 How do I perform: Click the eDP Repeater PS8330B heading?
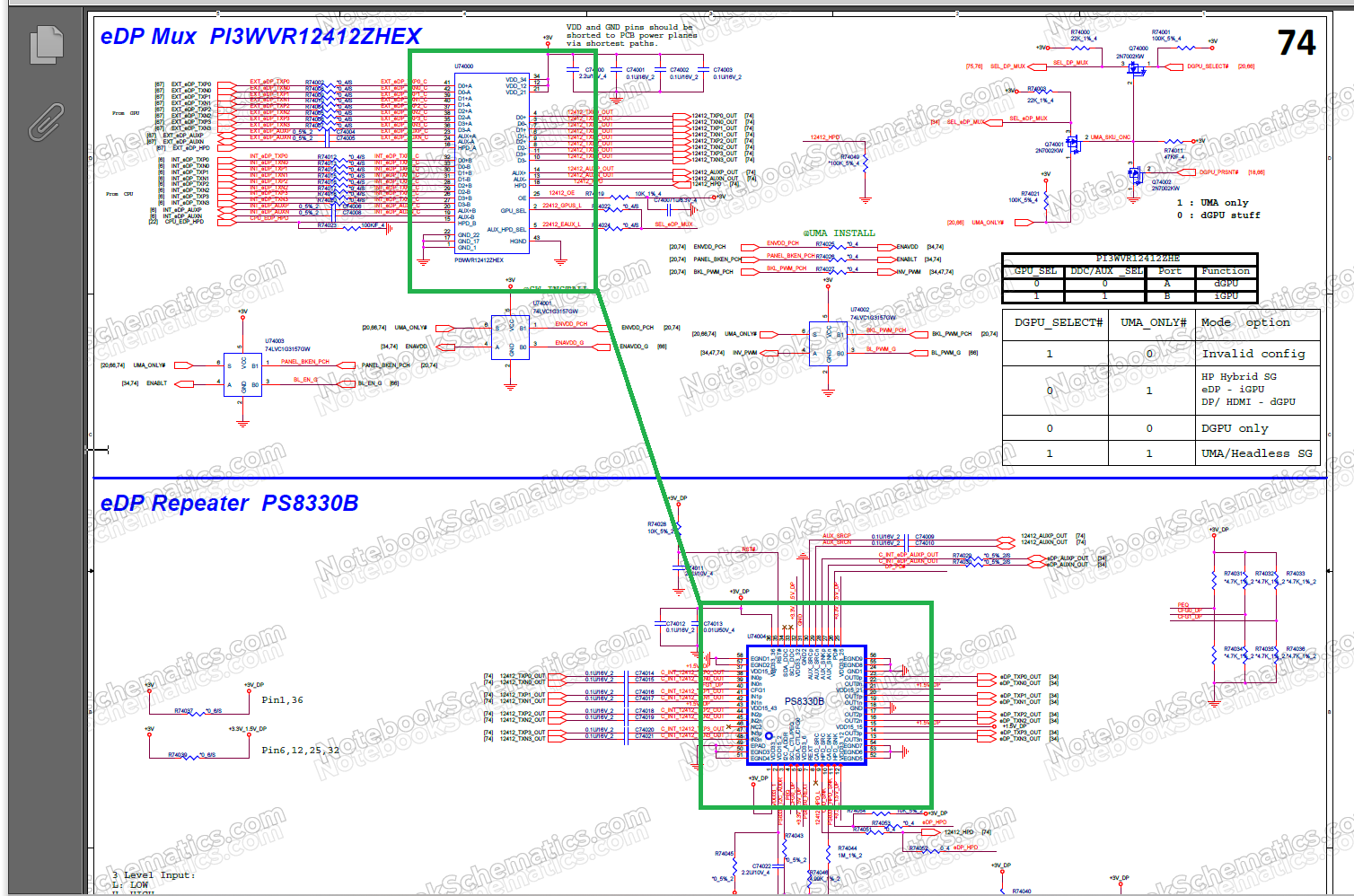coord(230,504)
